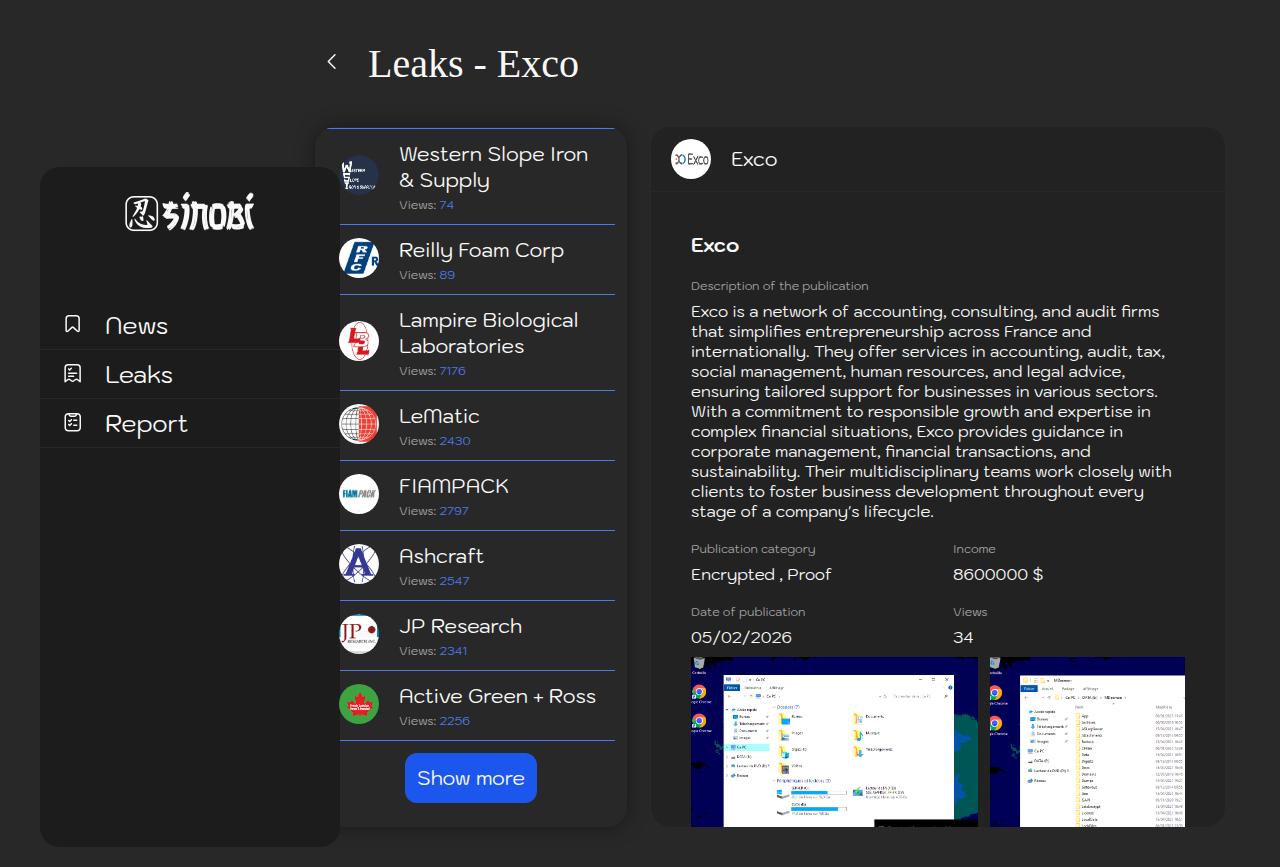1280x867 pixels.
Task: Select the FIAMPACK logo
Action: [359, 494]
